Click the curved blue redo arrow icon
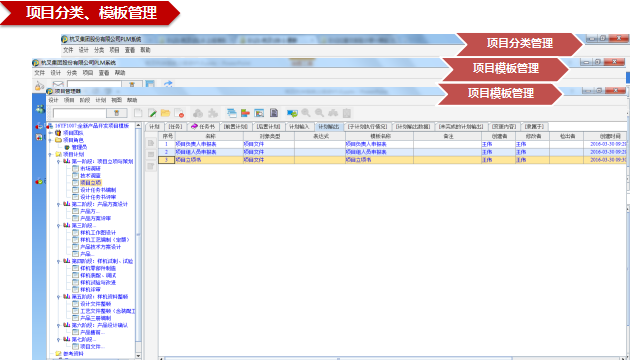The image size is (632, 360). tap(168, 84)
